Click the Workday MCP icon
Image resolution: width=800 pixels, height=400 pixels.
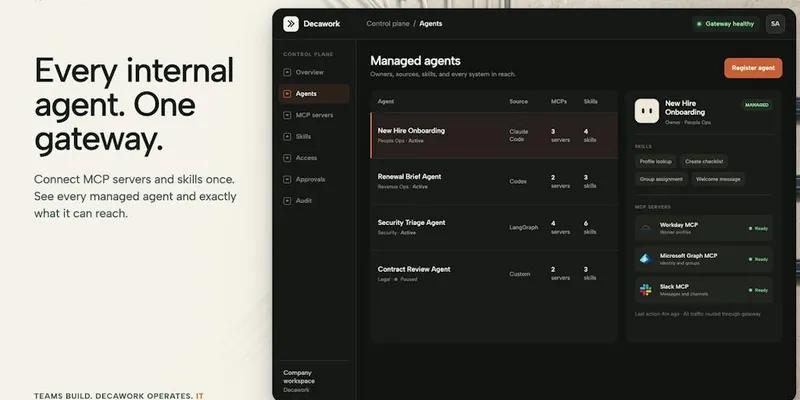click(646, 228)
